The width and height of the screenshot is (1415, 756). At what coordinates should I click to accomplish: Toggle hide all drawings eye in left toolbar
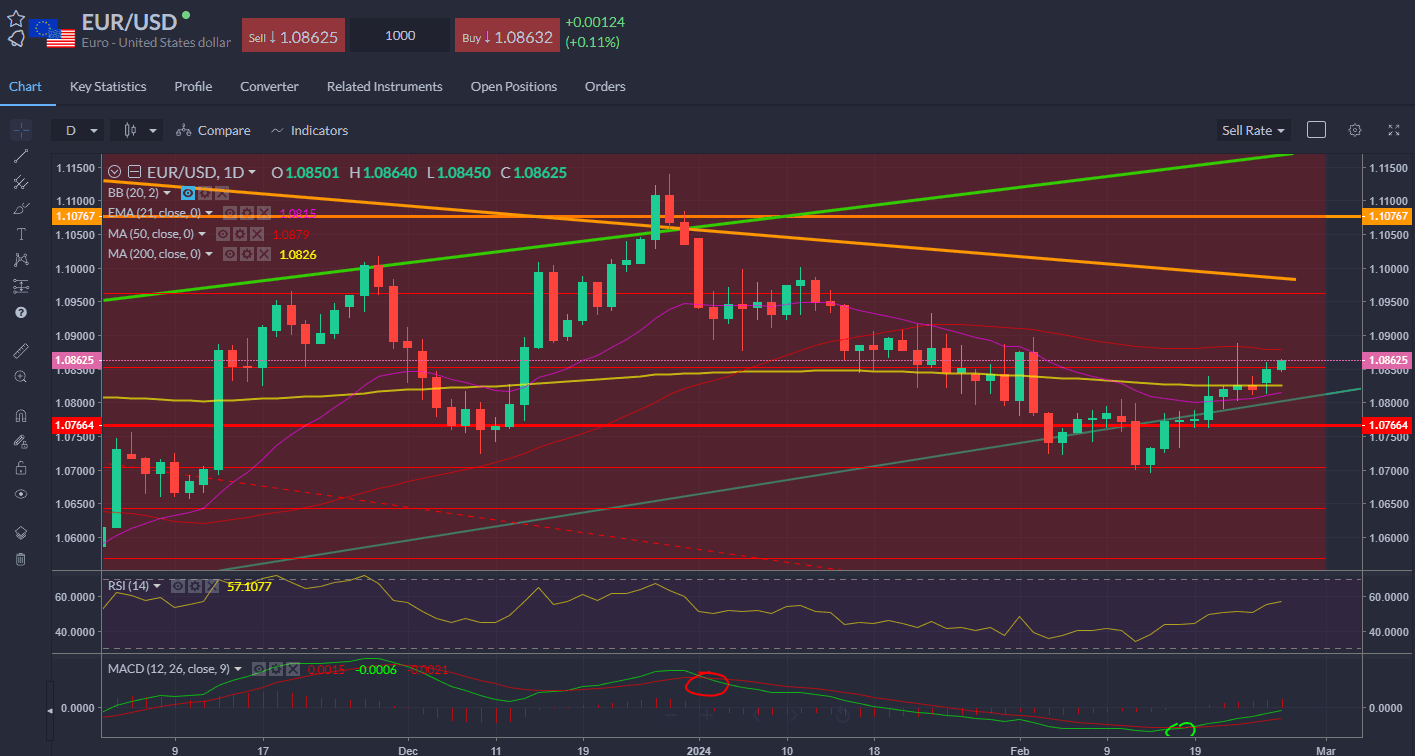coord(21,494)
